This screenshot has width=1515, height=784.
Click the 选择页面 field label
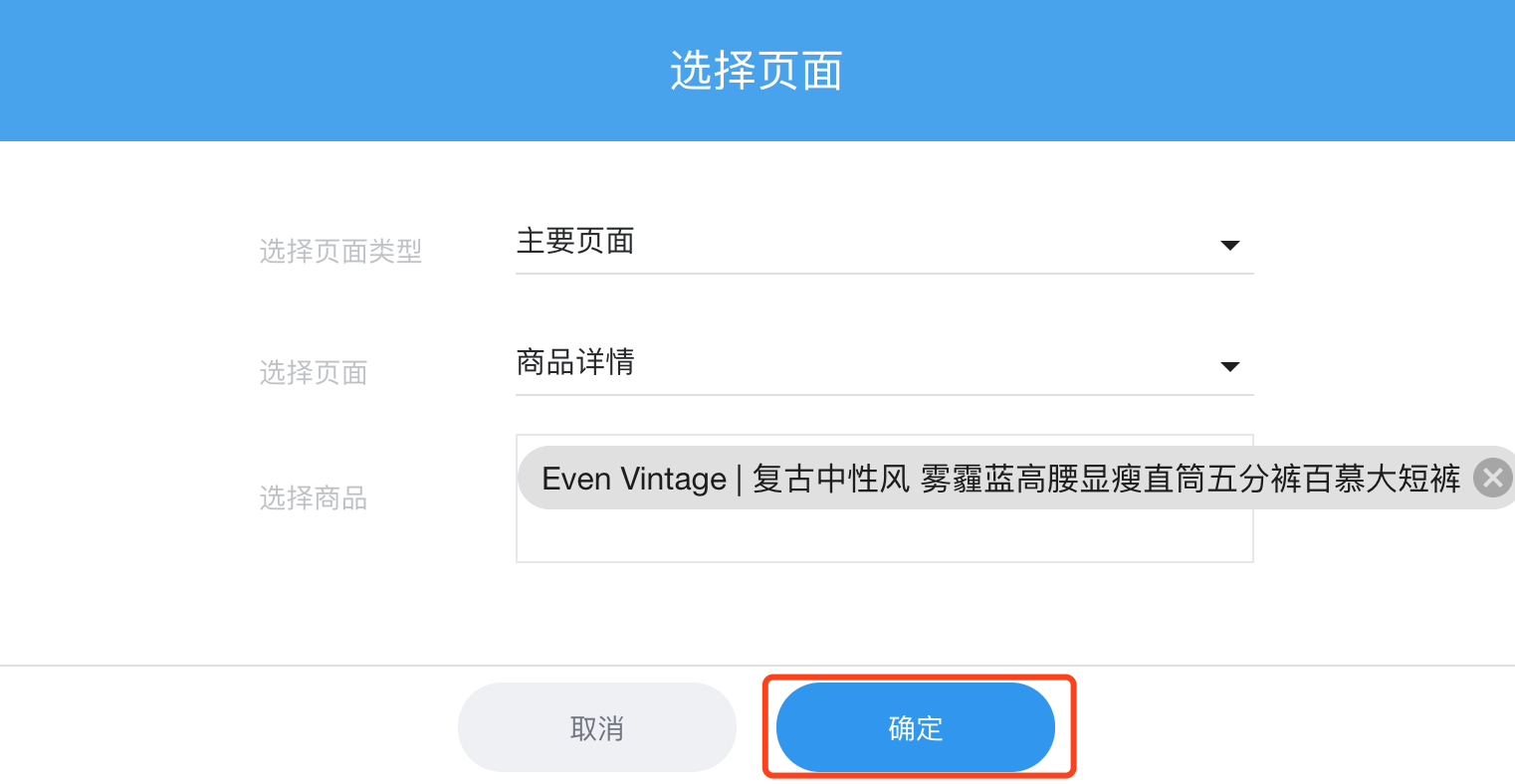tap(314, 372)
